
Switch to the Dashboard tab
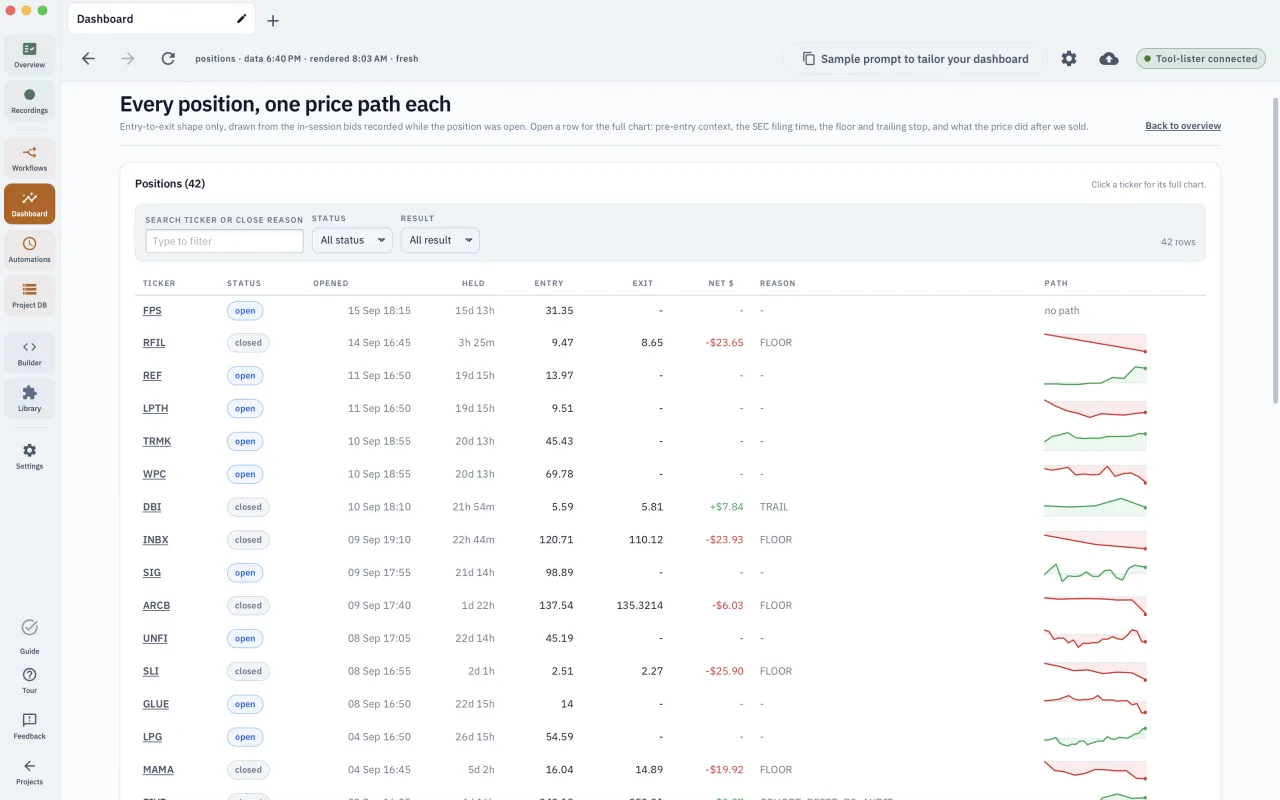pyautogui.click(x=160, y=19)
